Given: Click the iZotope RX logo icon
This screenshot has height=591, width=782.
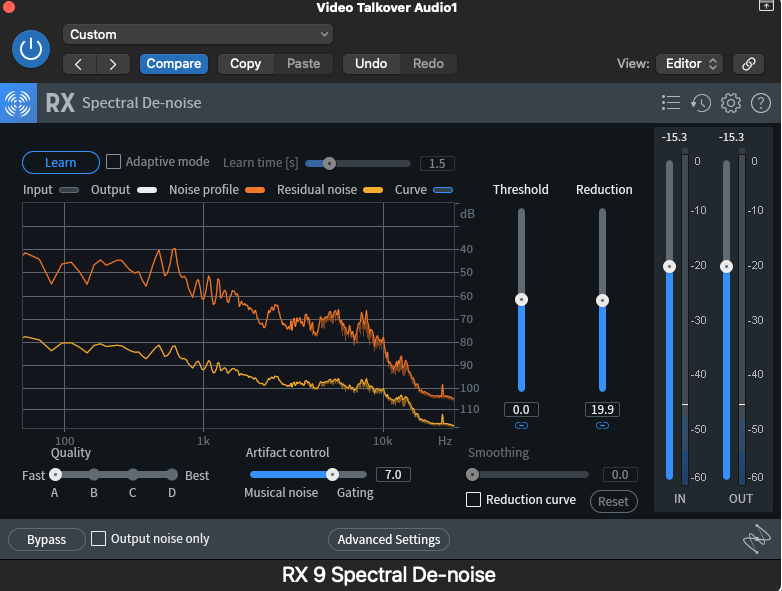Looking at the screenshot, I should (x=18, y=103).
